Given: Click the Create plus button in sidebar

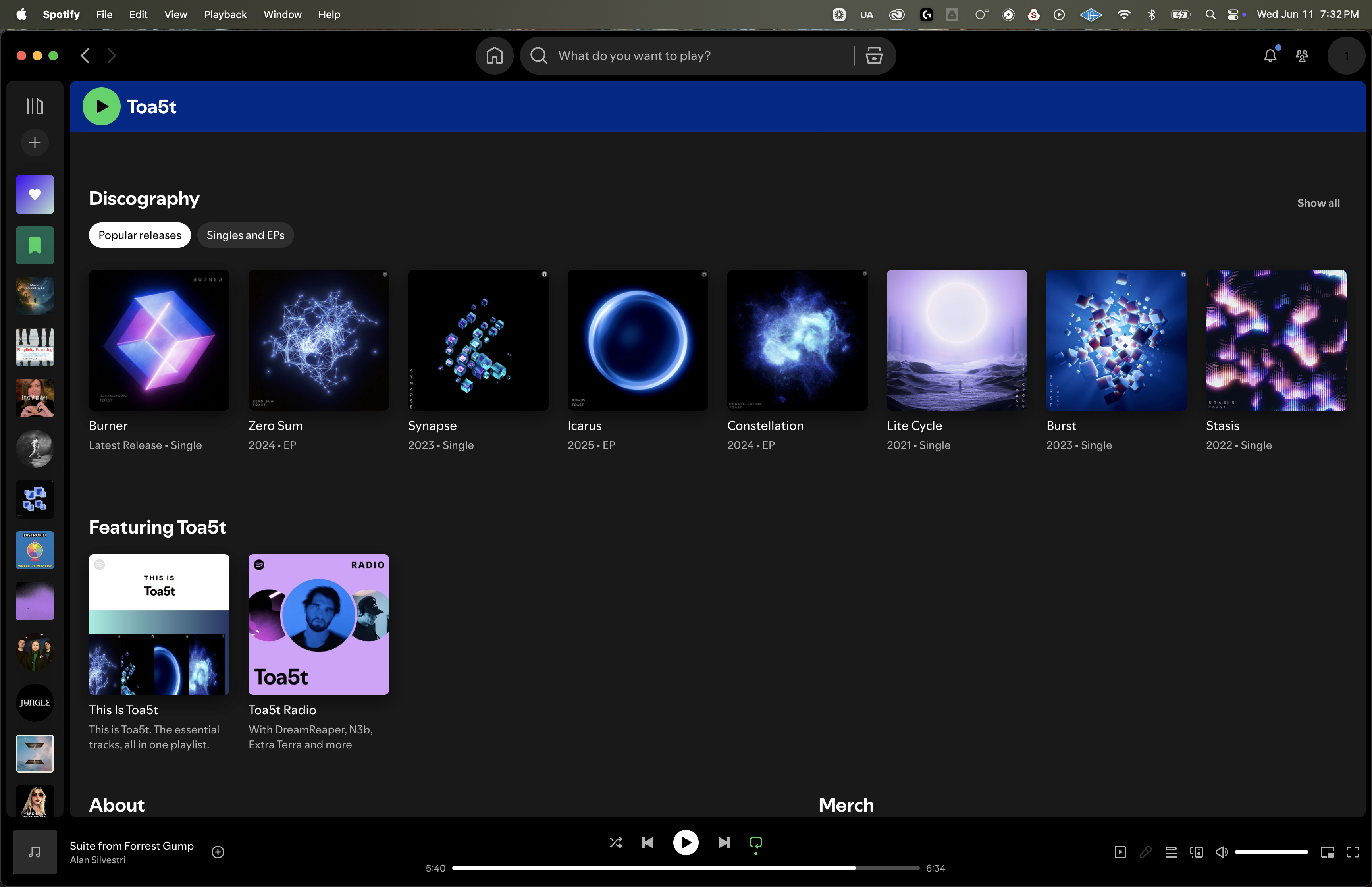Looking at the screenshot, I should point(35,143).
